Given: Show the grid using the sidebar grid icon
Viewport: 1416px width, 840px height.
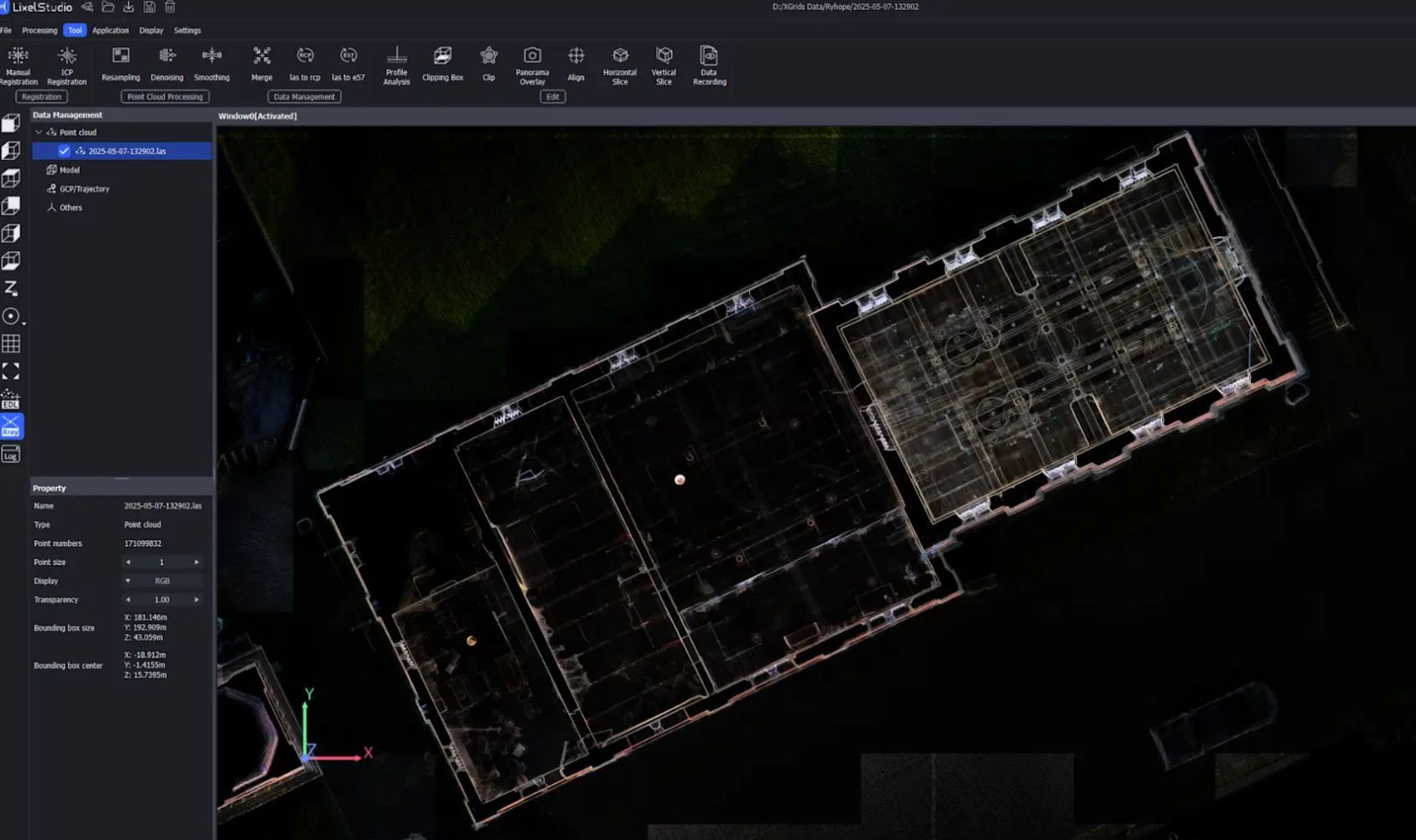Looking at the screenshot, I should pyautogui.click(x=11, y=343).
